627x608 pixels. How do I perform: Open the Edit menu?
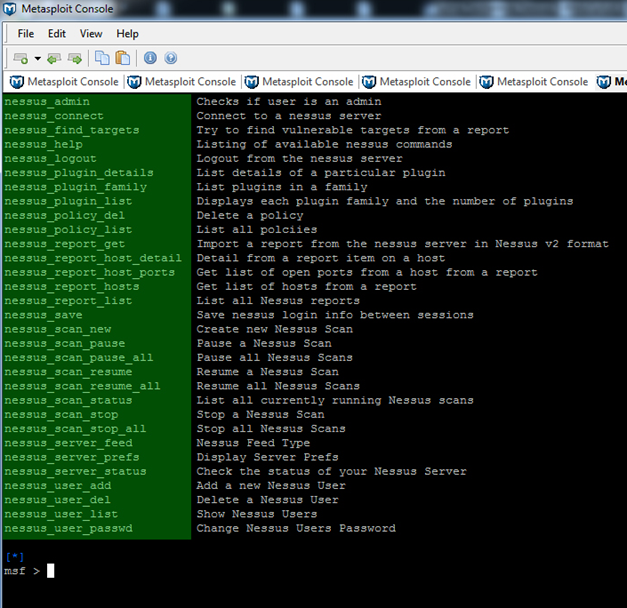coord(57,34)
